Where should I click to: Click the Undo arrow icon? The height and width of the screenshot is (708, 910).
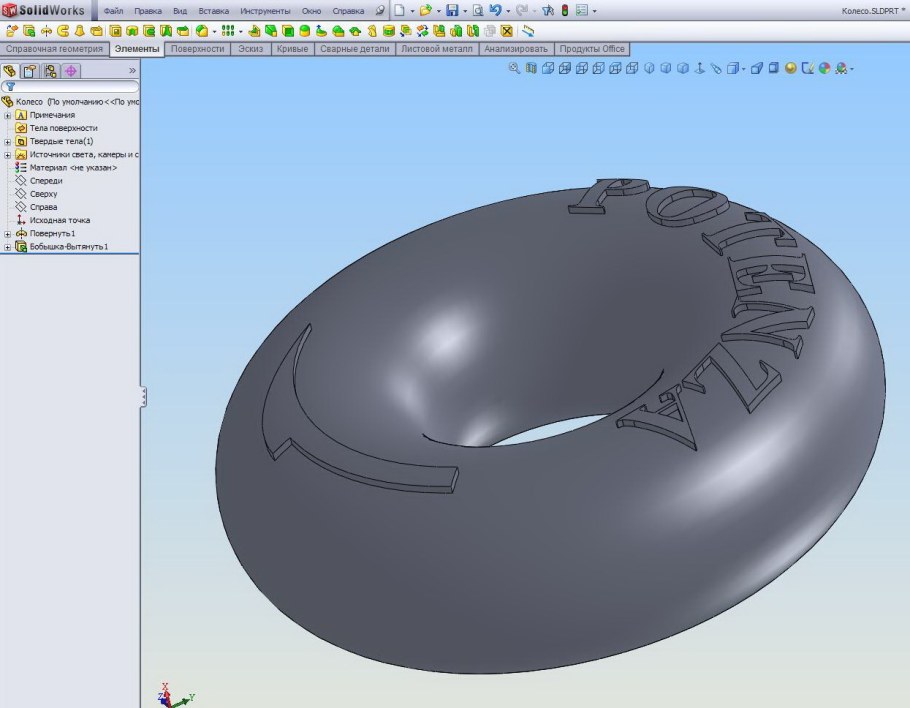pyautogui.click(x=495, y=10)
